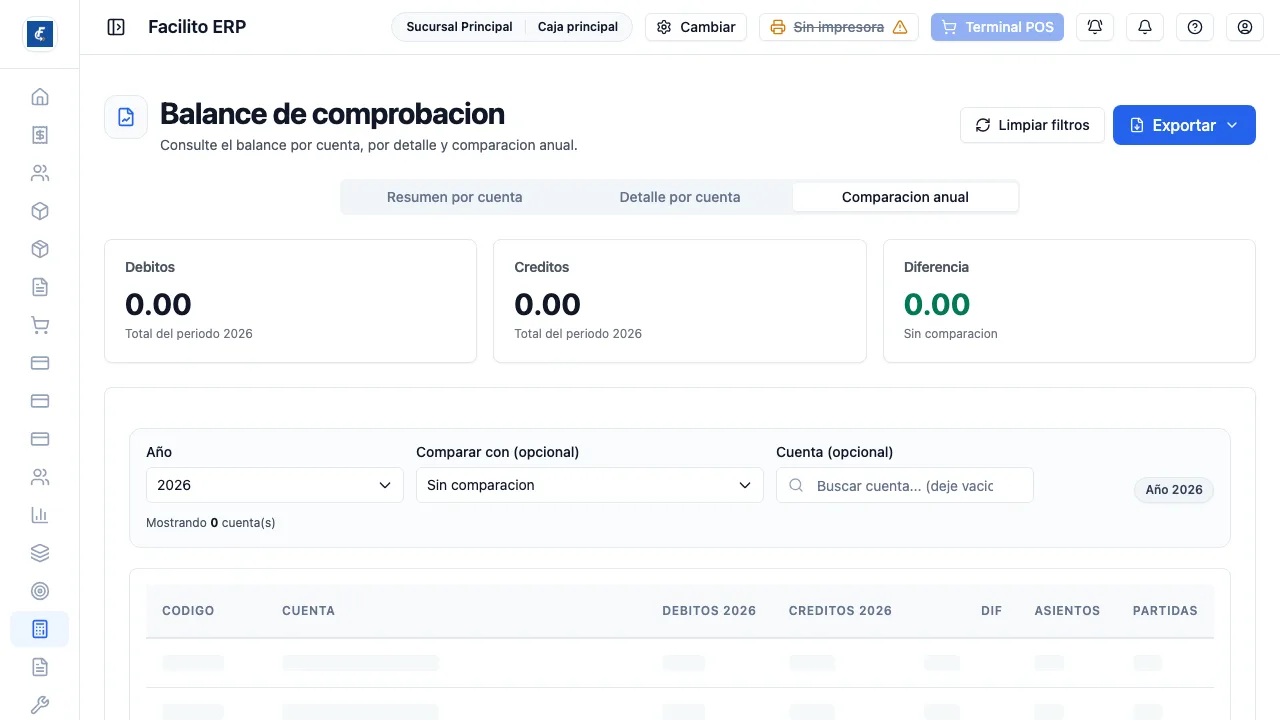Click the PARTIDAS column header

(x=1165, y=611)
